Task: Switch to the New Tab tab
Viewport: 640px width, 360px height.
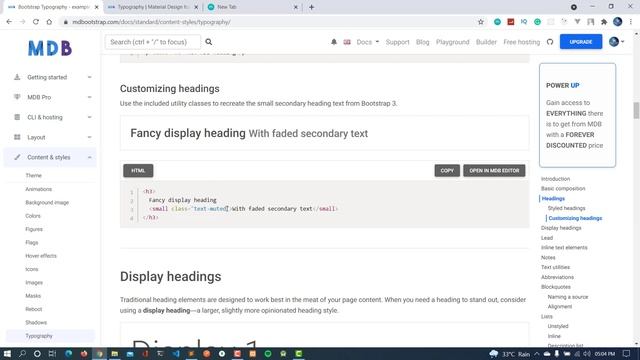Action: [252, 7]
